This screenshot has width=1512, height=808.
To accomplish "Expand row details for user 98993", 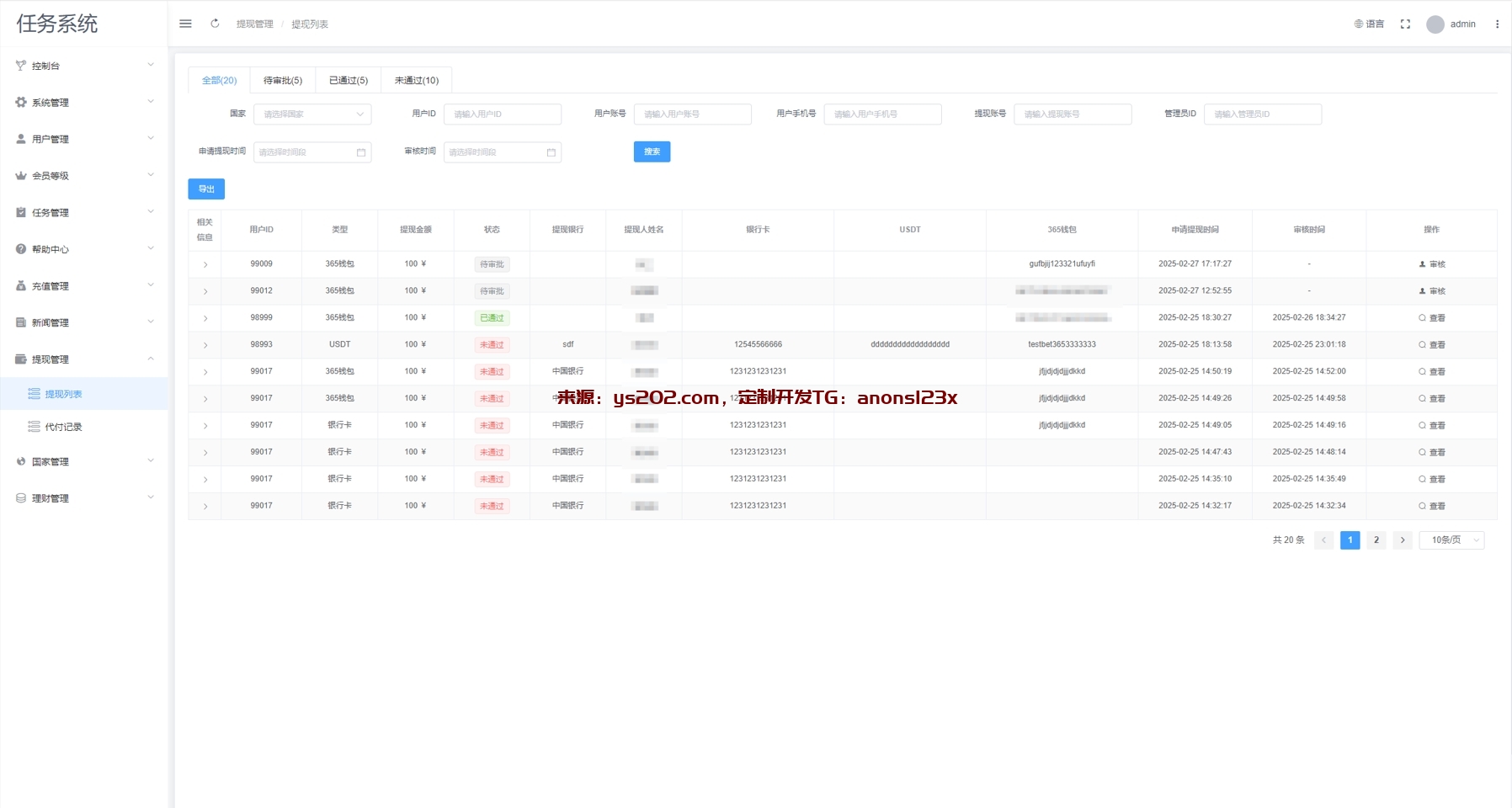I will point(205,345).
